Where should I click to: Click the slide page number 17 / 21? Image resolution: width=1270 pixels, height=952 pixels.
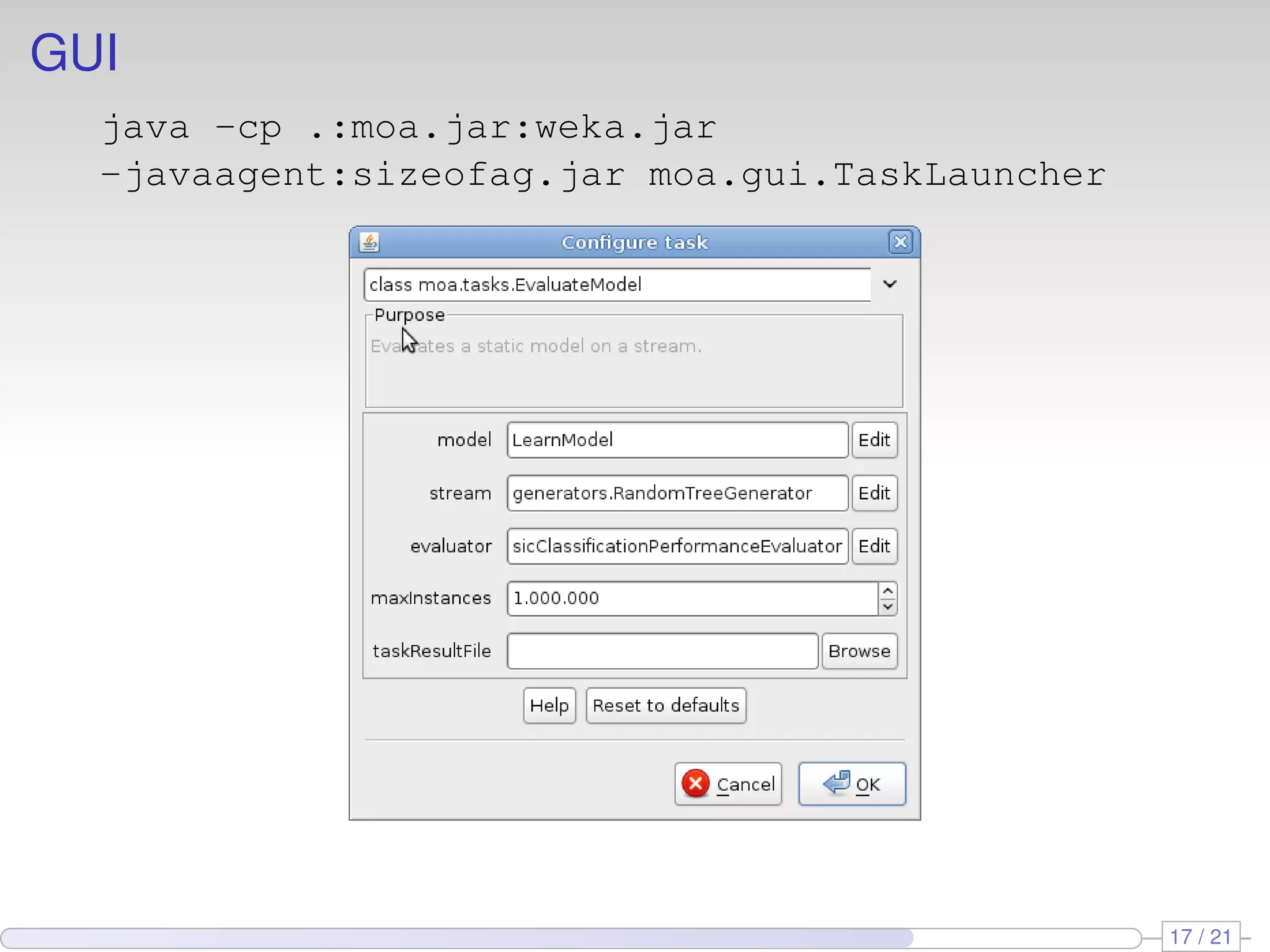pos(1201,937)
